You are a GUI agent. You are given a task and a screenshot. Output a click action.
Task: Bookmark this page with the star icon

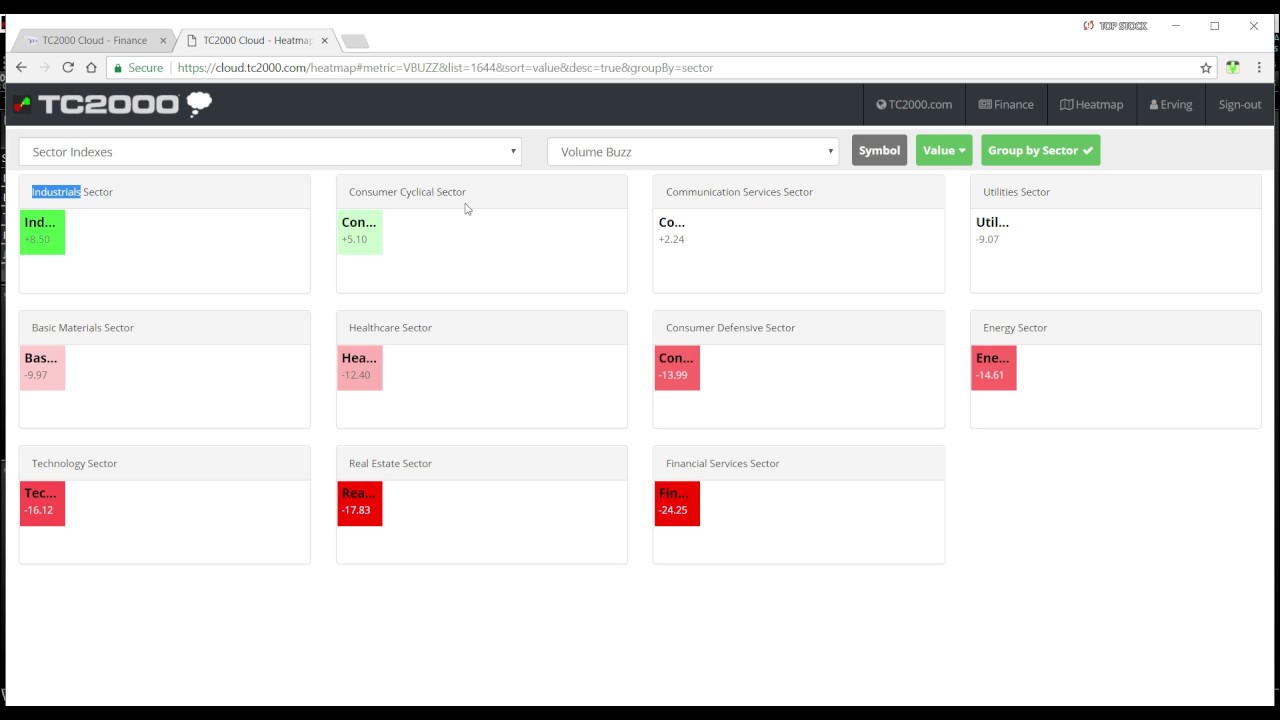pyautogui.click(x=1206, y=68)
